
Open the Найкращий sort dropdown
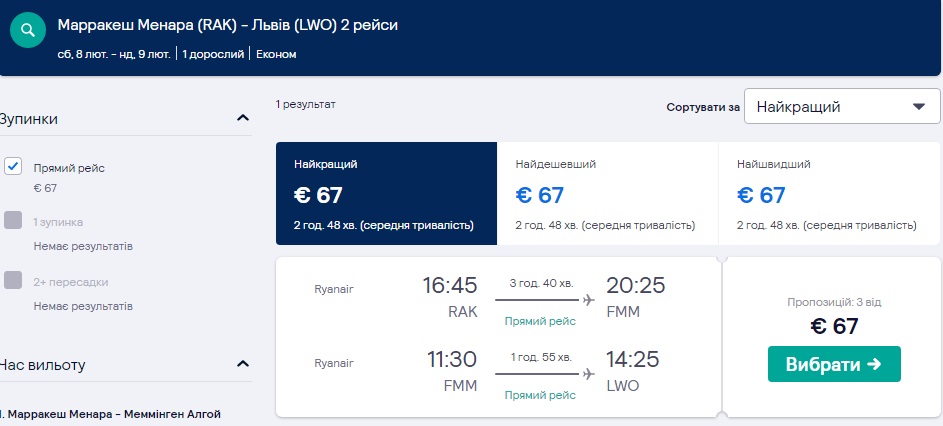[841, 107]
